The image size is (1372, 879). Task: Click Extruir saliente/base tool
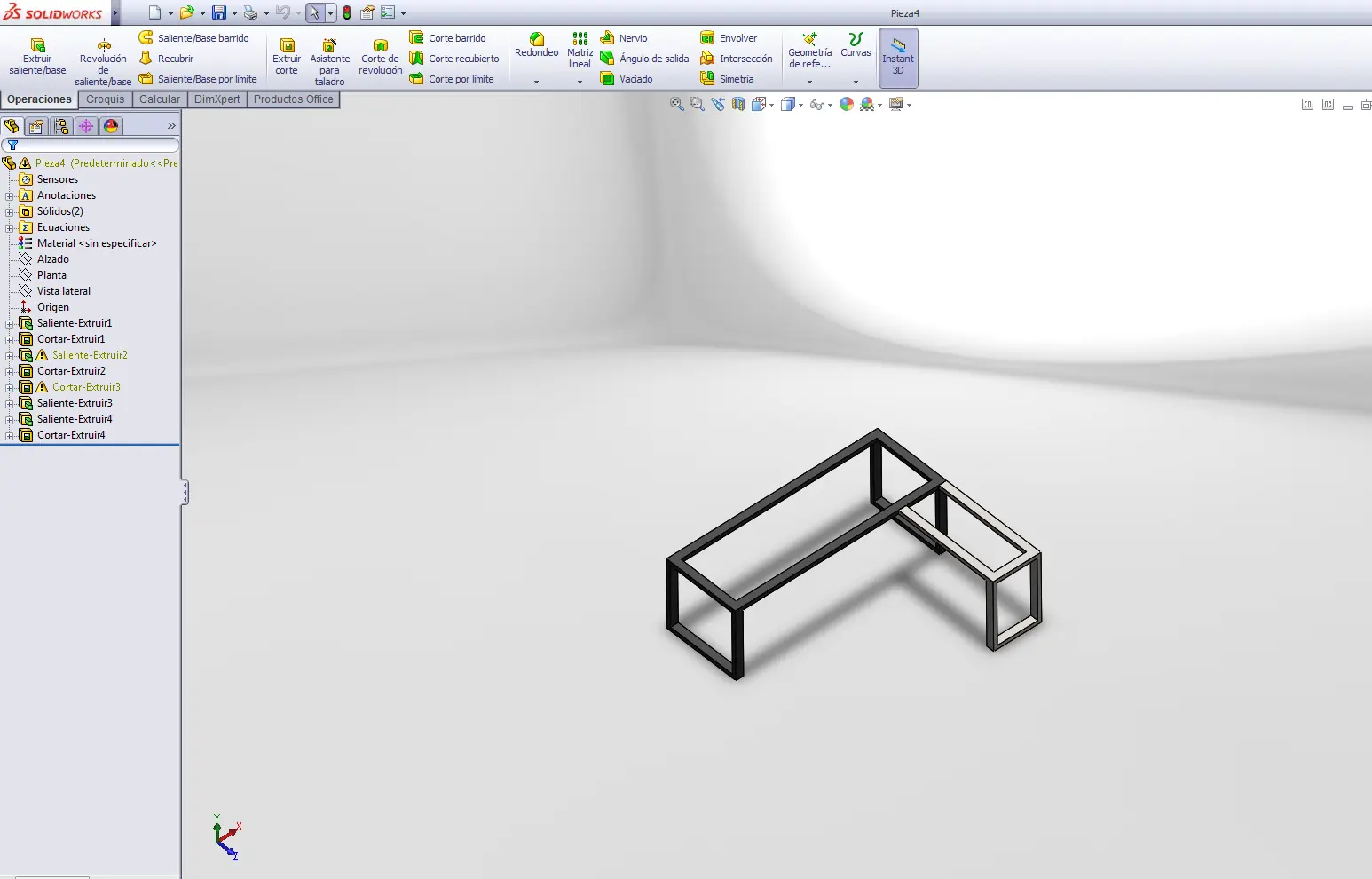click(37, 57)
